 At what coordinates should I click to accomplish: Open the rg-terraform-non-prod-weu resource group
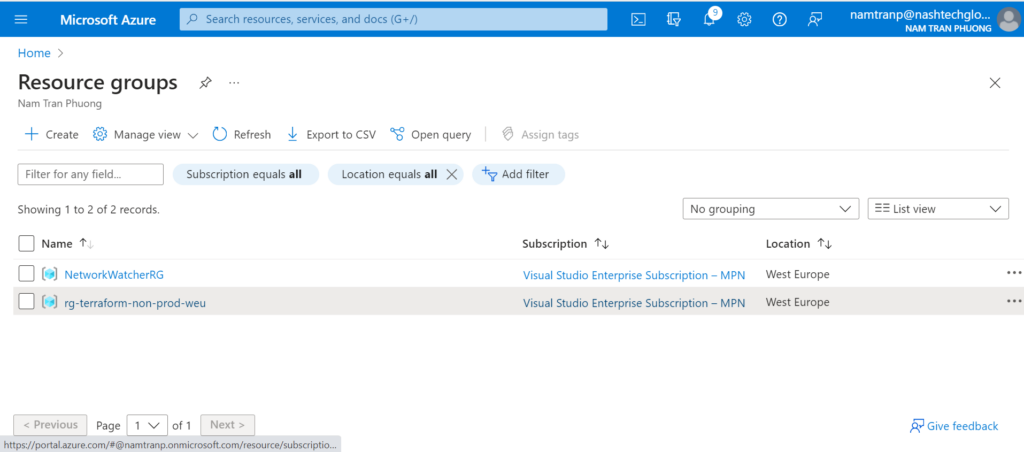[x=135, y=303]
